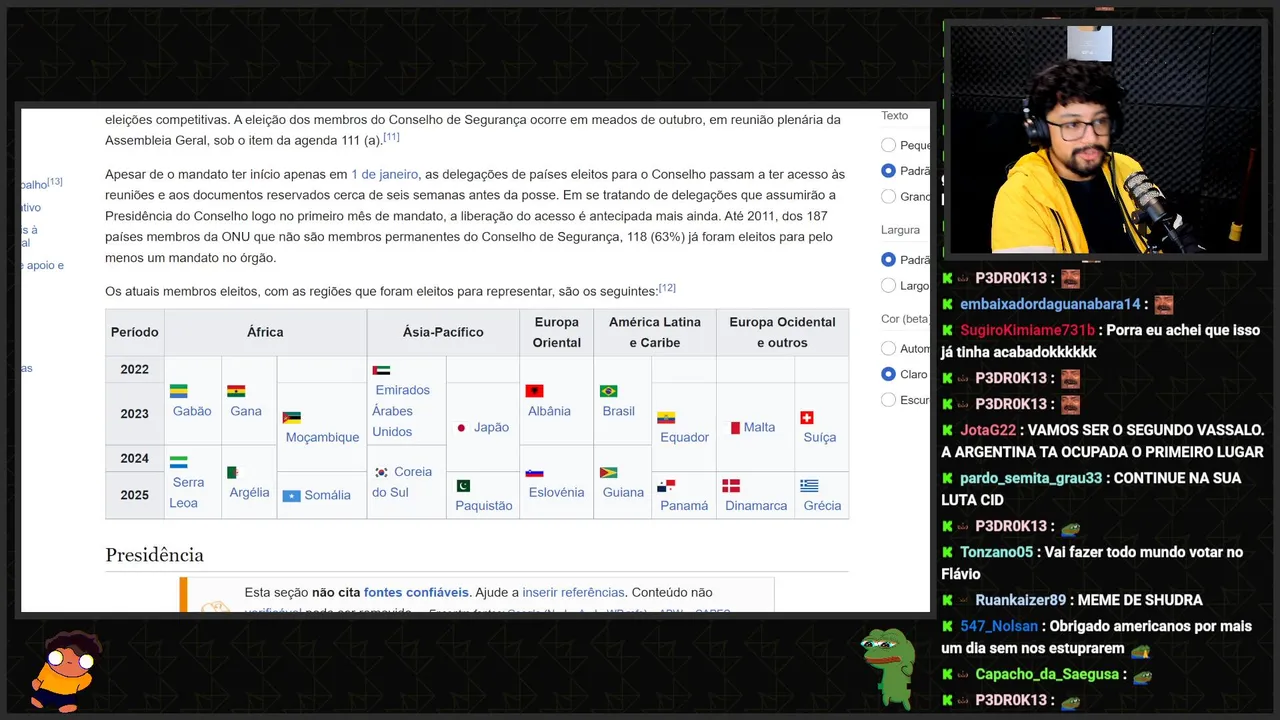Click the United Arab Emirates flag icon

point(381,370)
